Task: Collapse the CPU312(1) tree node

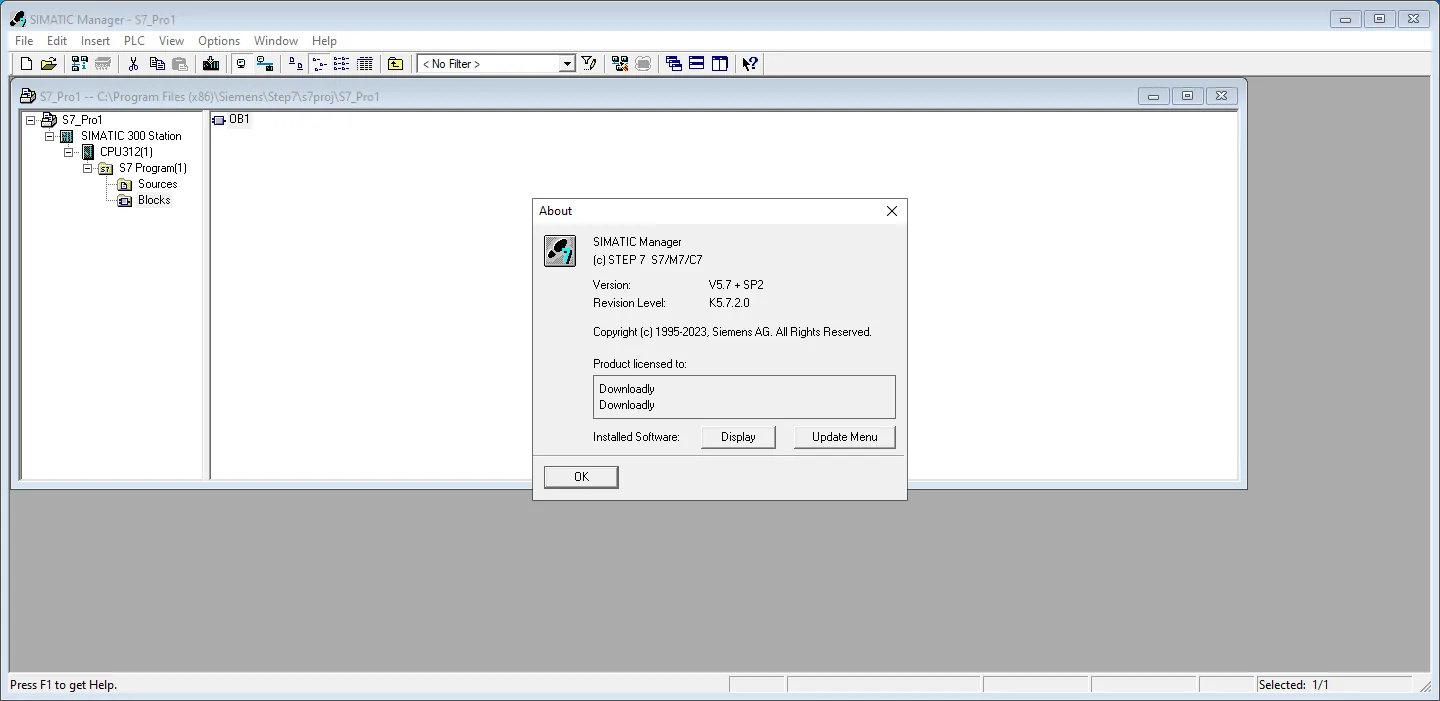Action: pyautogui.click(x=69, y=152)
